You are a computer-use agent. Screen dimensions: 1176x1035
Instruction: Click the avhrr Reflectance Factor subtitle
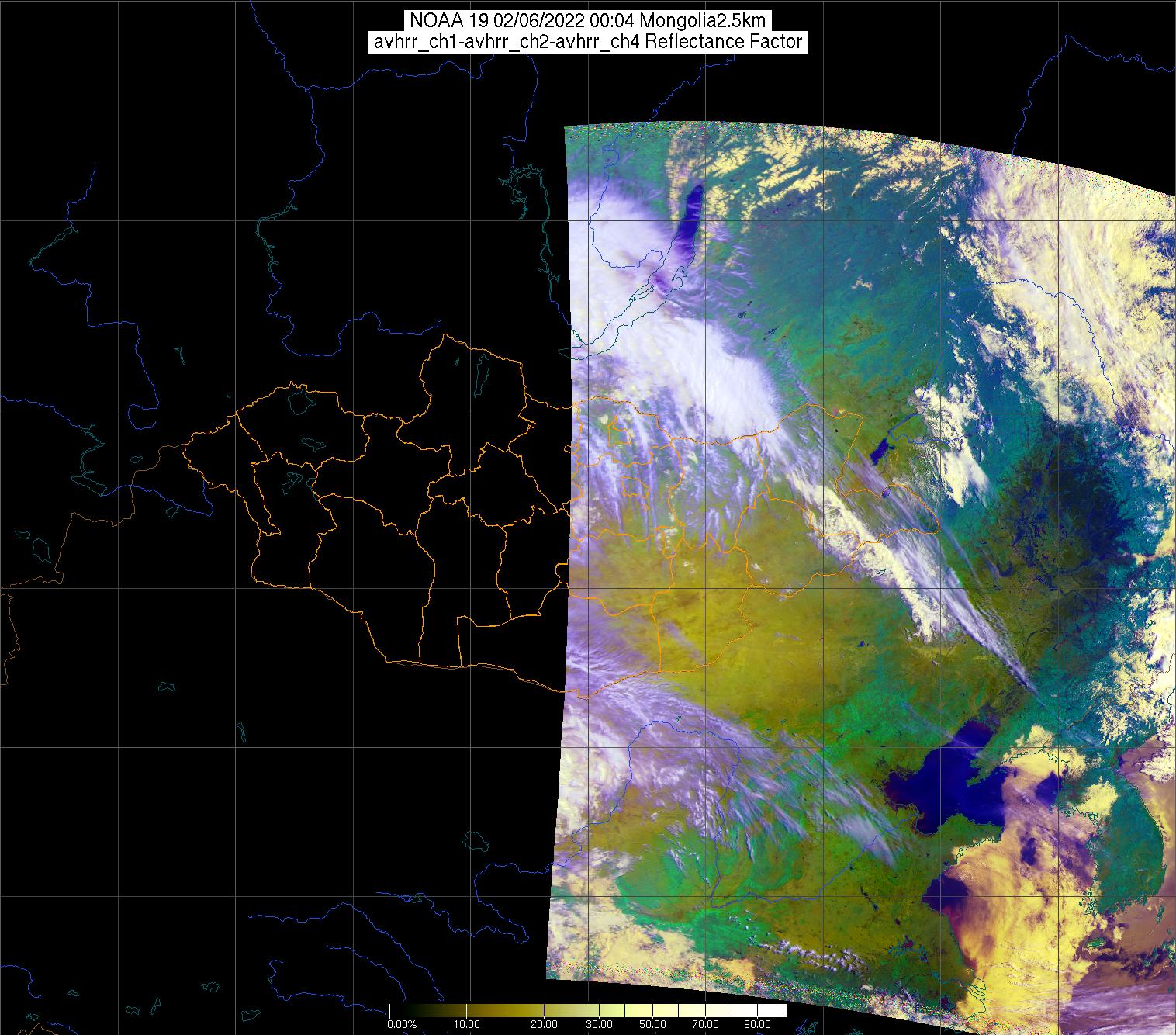(x=587, y=42)
